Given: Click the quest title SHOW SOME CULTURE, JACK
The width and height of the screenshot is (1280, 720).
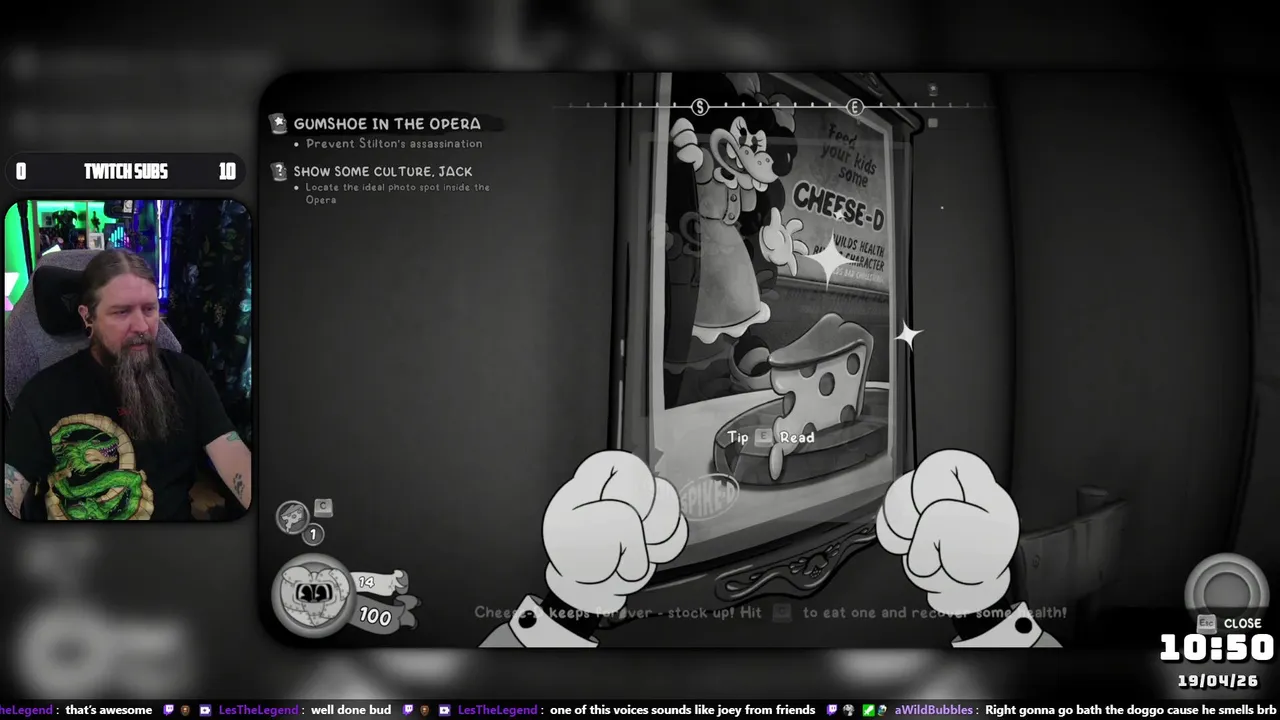Looking at the screenshot, I should click(383, 171).
